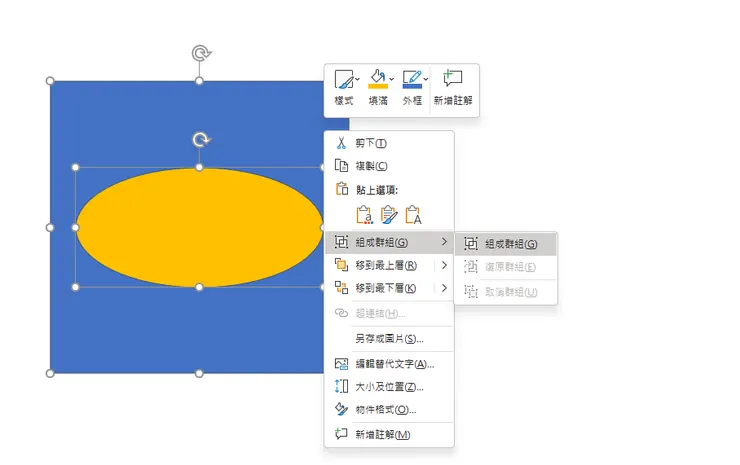The image size is (740, 465).
Task: Click the blue outline color bar
Action: 412,86
